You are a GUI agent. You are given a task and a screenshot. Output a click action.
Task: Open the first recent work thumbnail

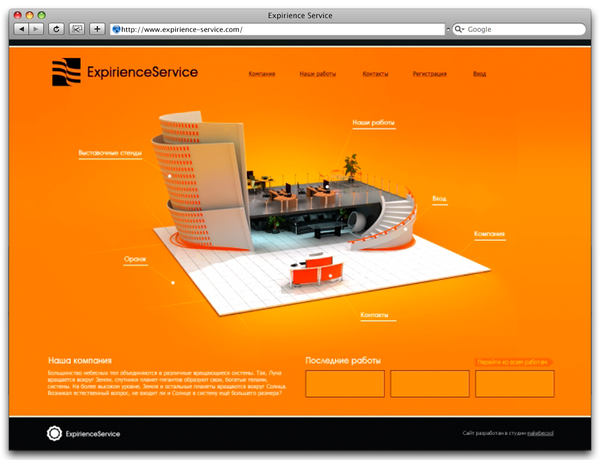click(345, 383)
